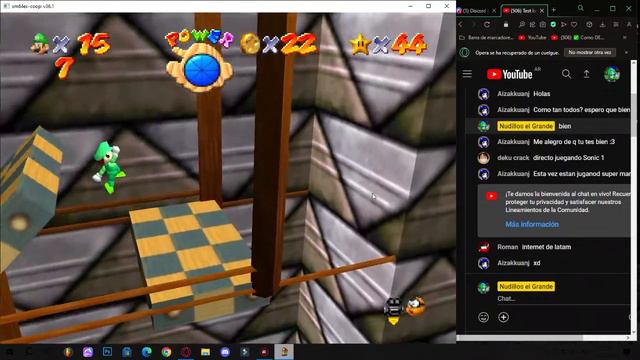The width and height of the screenshot is (640, 360).
Task: Click the YouTube upload arrow icon
Action: pyautogui.click(x=587, y=74)
